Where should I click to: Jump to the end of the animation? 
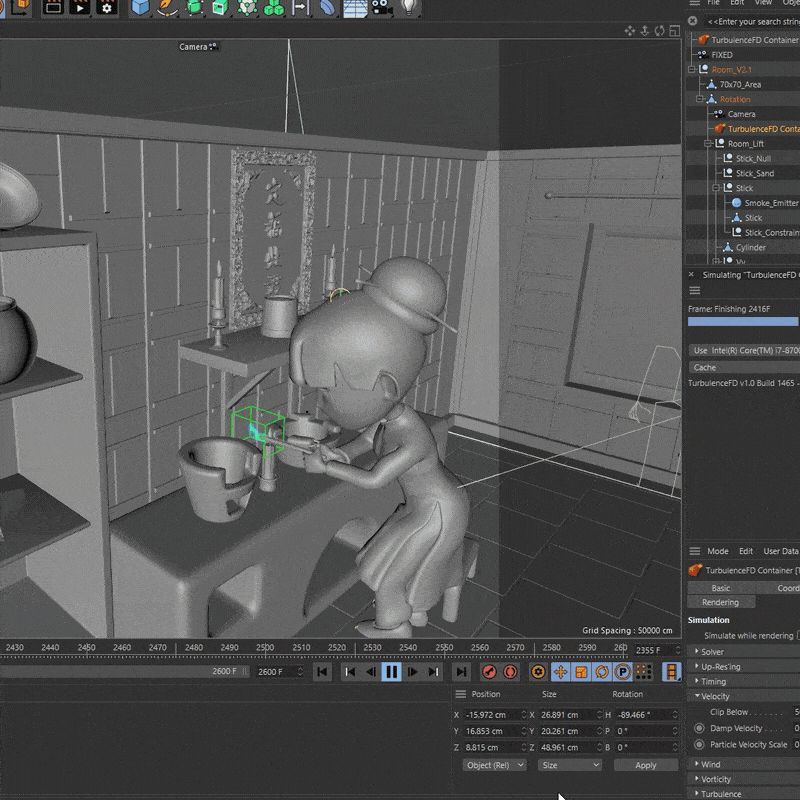461,672
